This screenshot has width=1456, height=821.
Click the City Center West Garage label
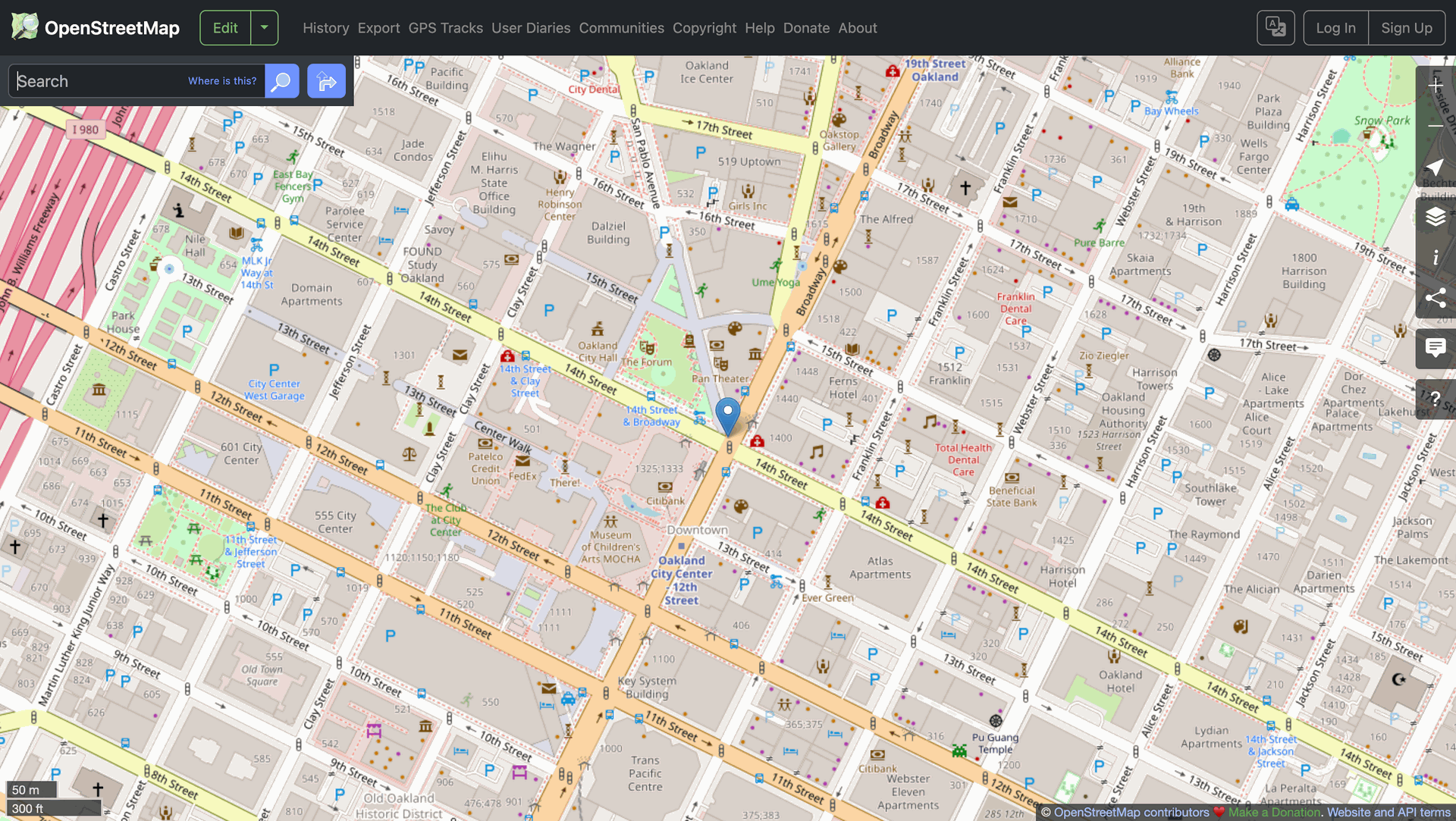[x=275, y=390]
